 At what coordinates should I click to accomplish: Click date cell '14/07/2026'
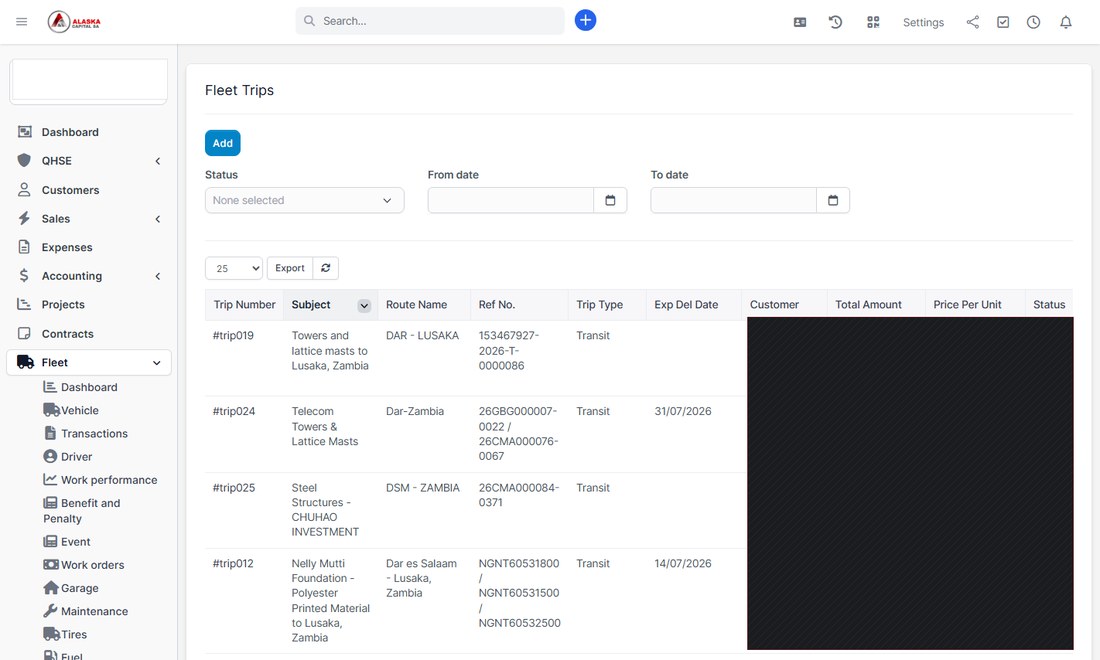[683, 563]
